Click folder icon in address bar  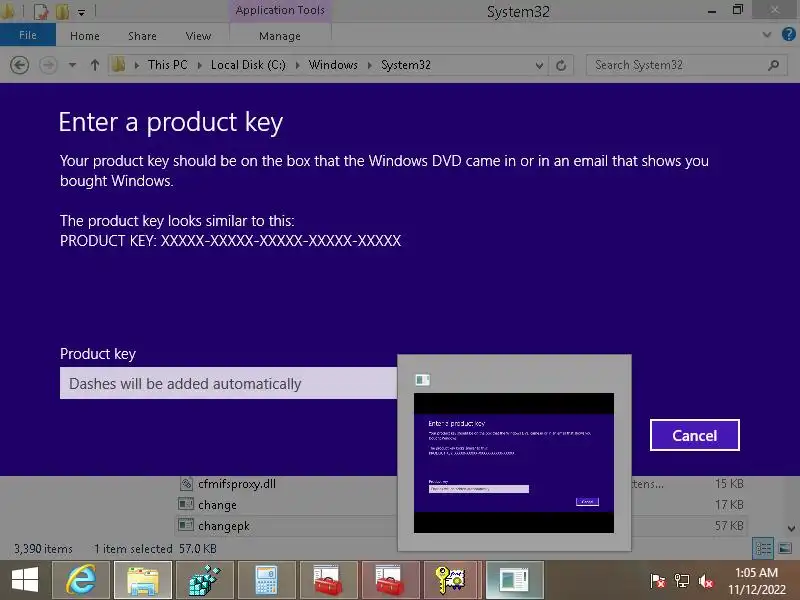(119, 65)
